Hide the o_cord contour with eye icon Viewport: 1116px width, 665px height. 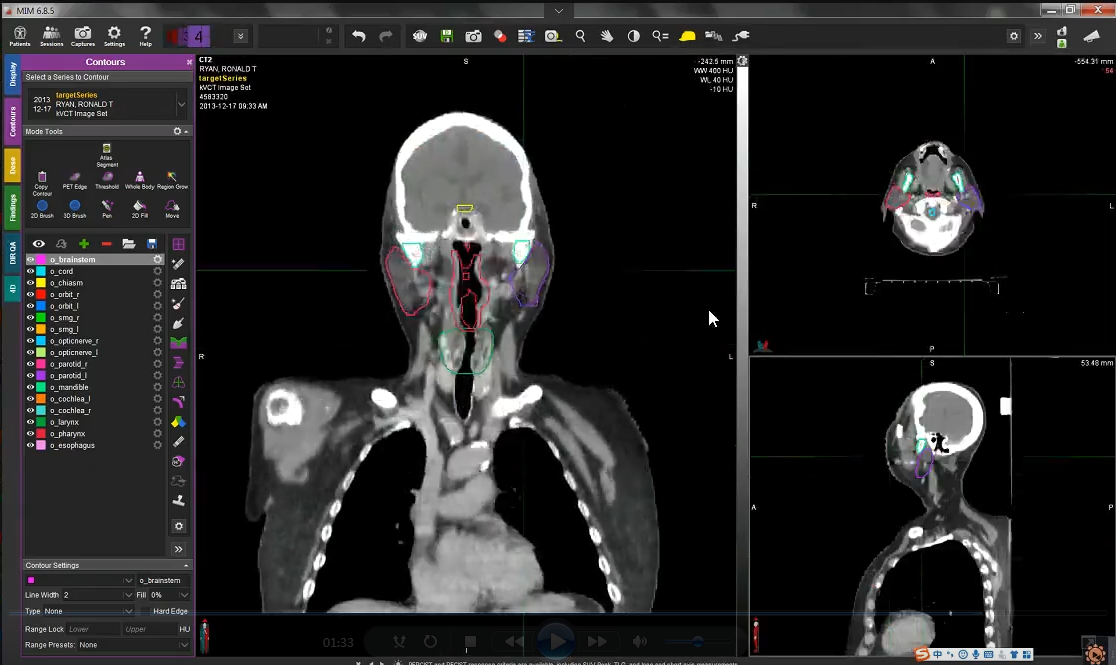30,271
